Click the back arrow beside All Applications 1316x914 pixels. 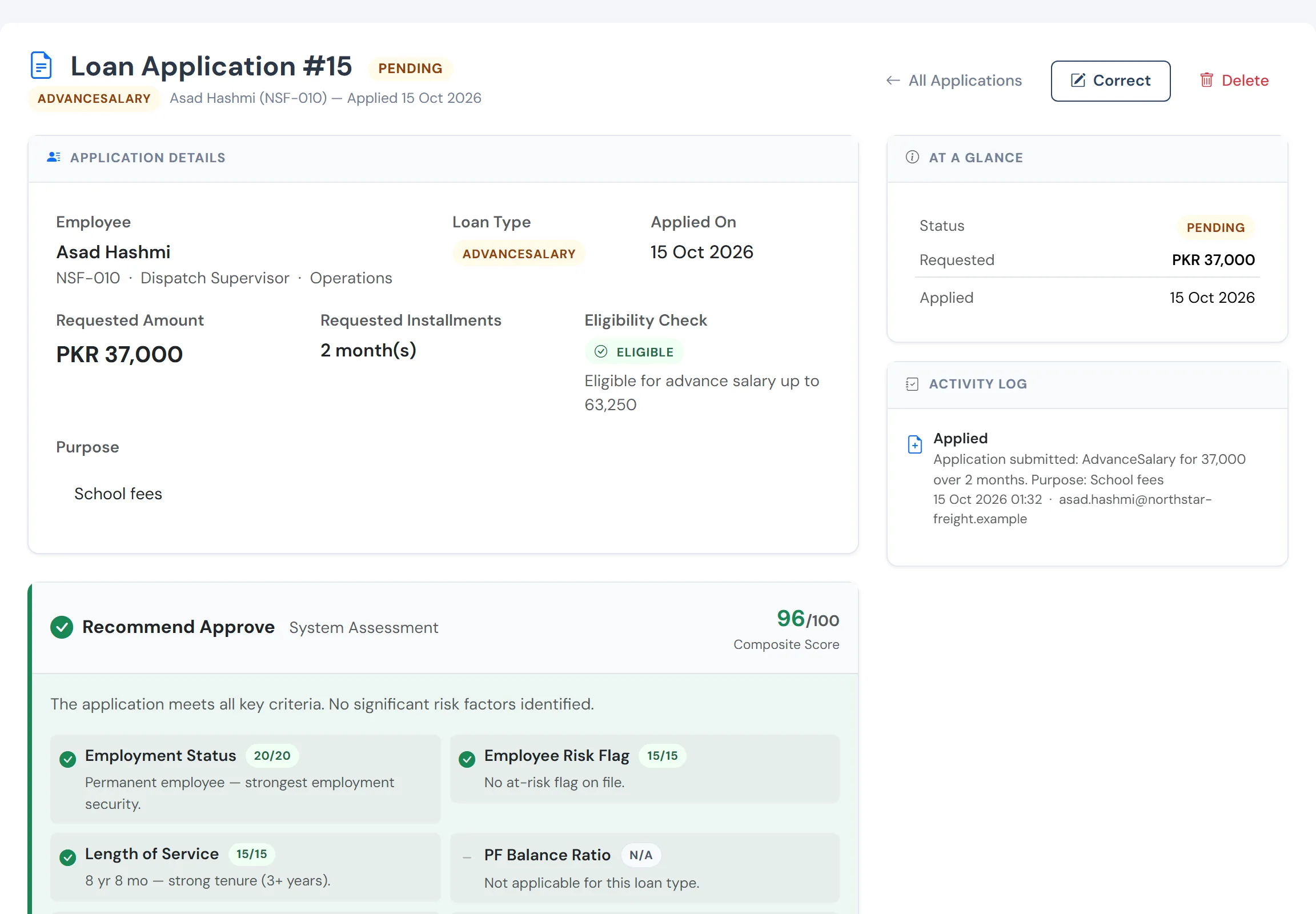(x=893, y=80)
